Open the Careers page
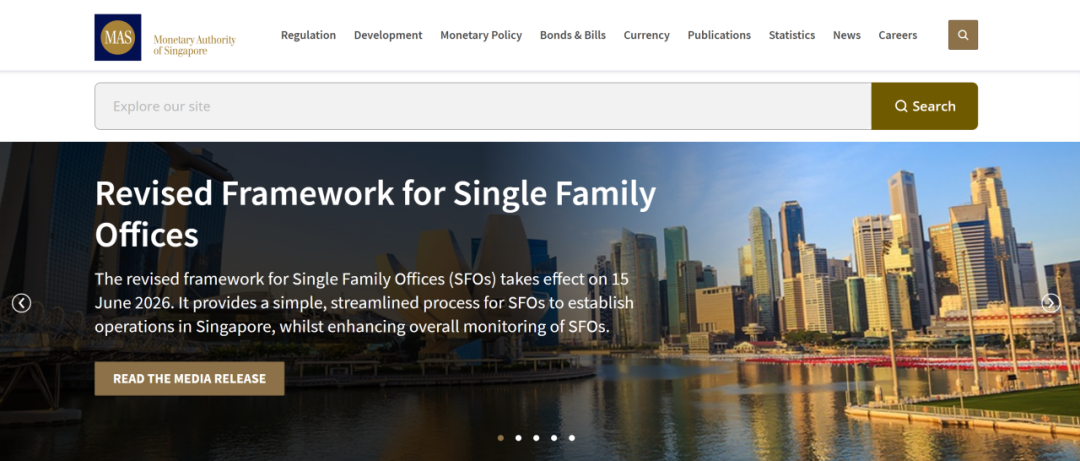Viewport: 1080px width, 461px height. (x=897, y=35)
